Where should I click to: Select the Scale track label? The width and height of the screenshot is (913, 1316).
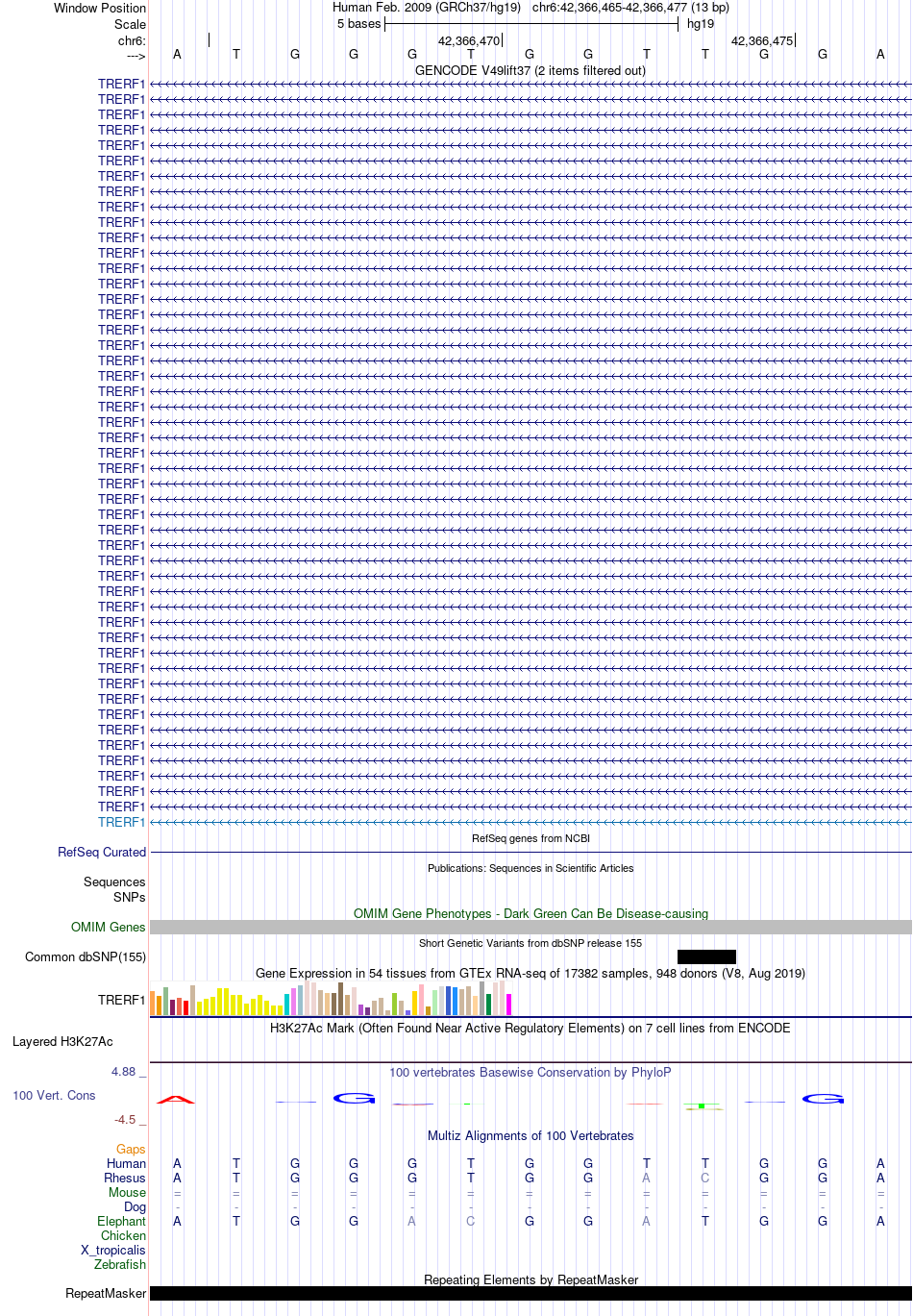131,24
